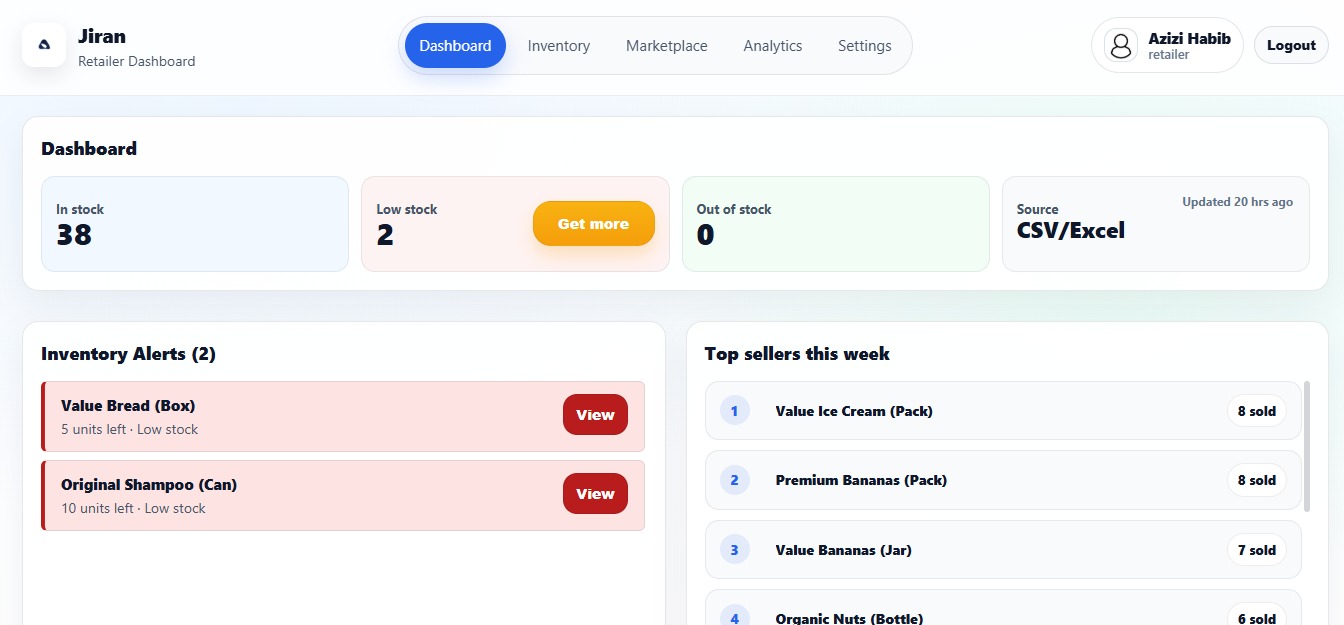View the Original Shampoo (Can) alert

coord(595,494)
